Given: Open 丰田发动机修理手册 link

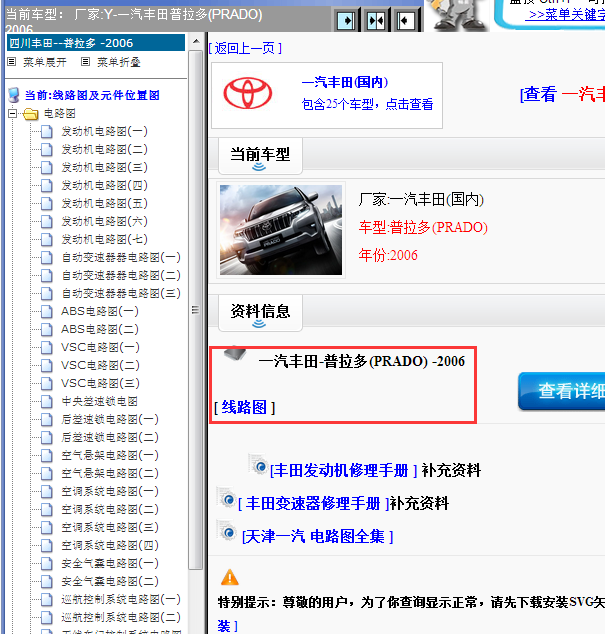Looking at the screenshot, I should (x=344, y=471).
